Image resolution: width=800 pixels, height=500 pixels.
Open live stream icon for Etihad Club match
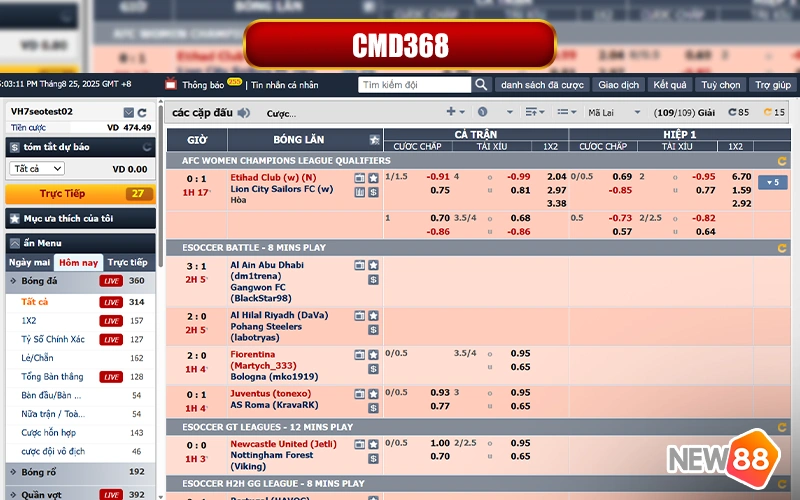pos(360,178)
